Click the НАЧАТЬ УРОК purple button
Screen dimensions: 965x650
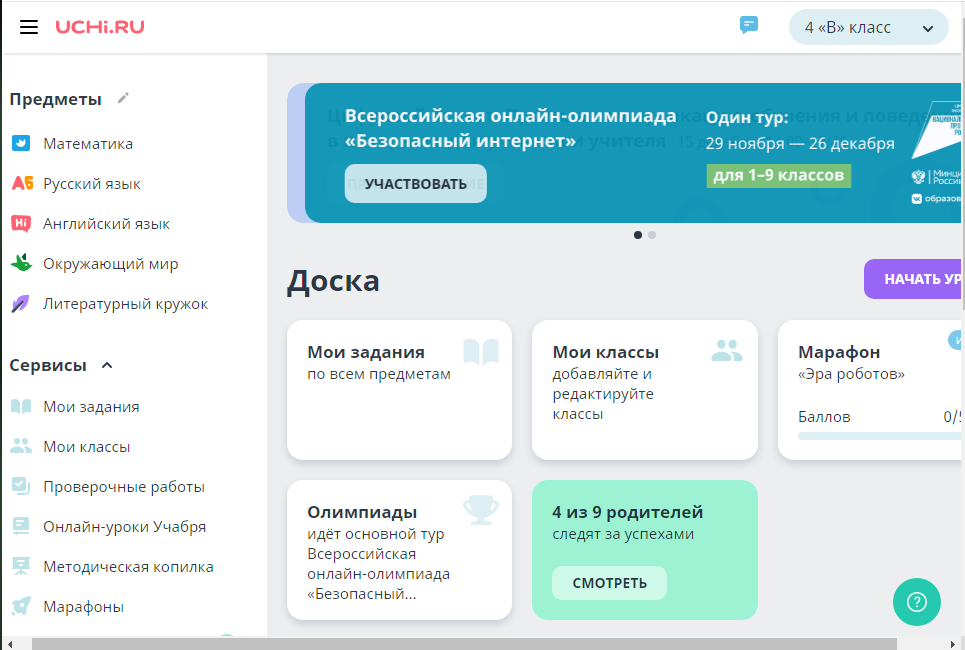(914, 279)
